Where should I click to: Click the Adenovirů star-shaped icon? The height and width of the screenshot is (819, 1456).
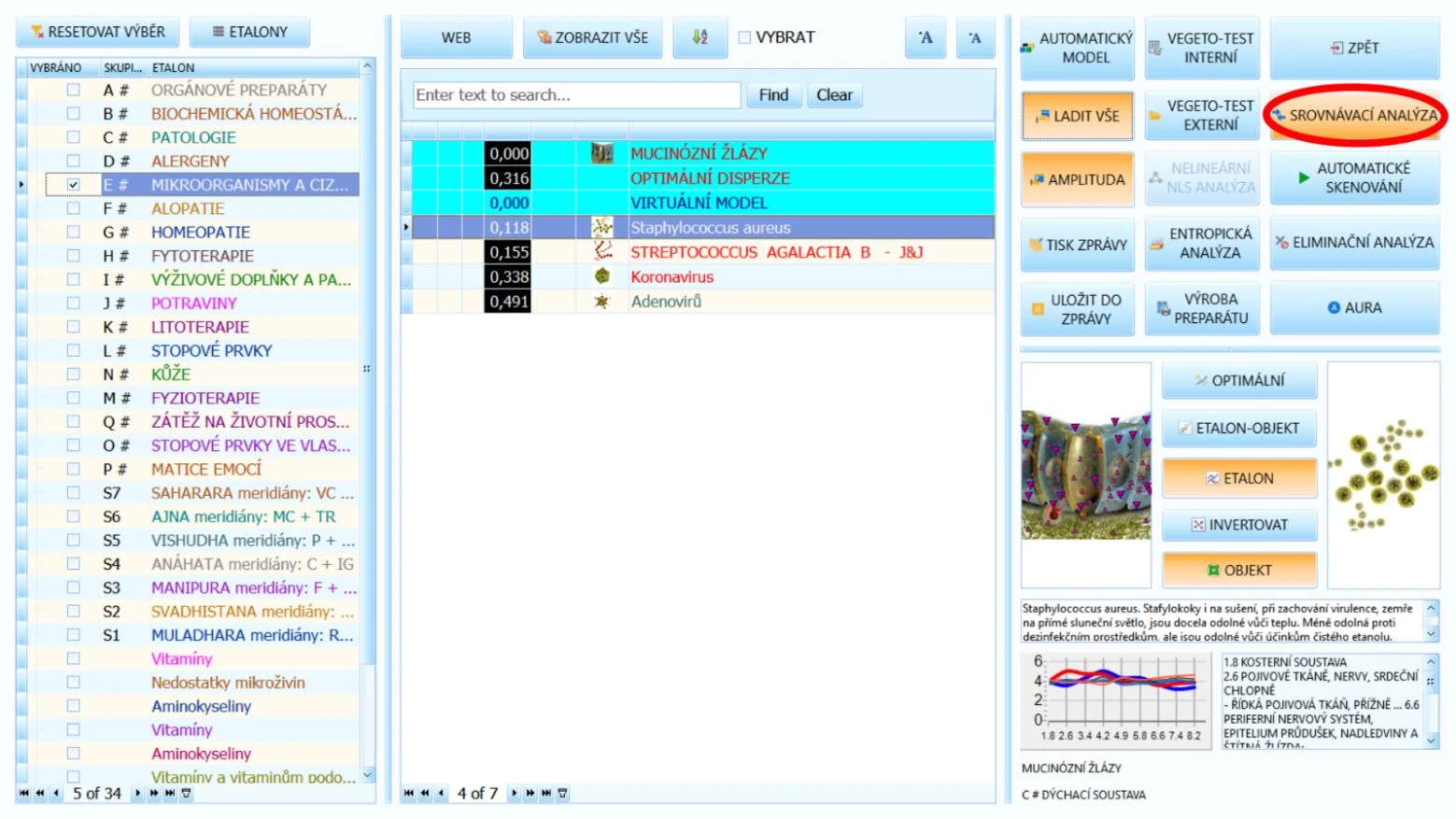click(x=602, y=302)
